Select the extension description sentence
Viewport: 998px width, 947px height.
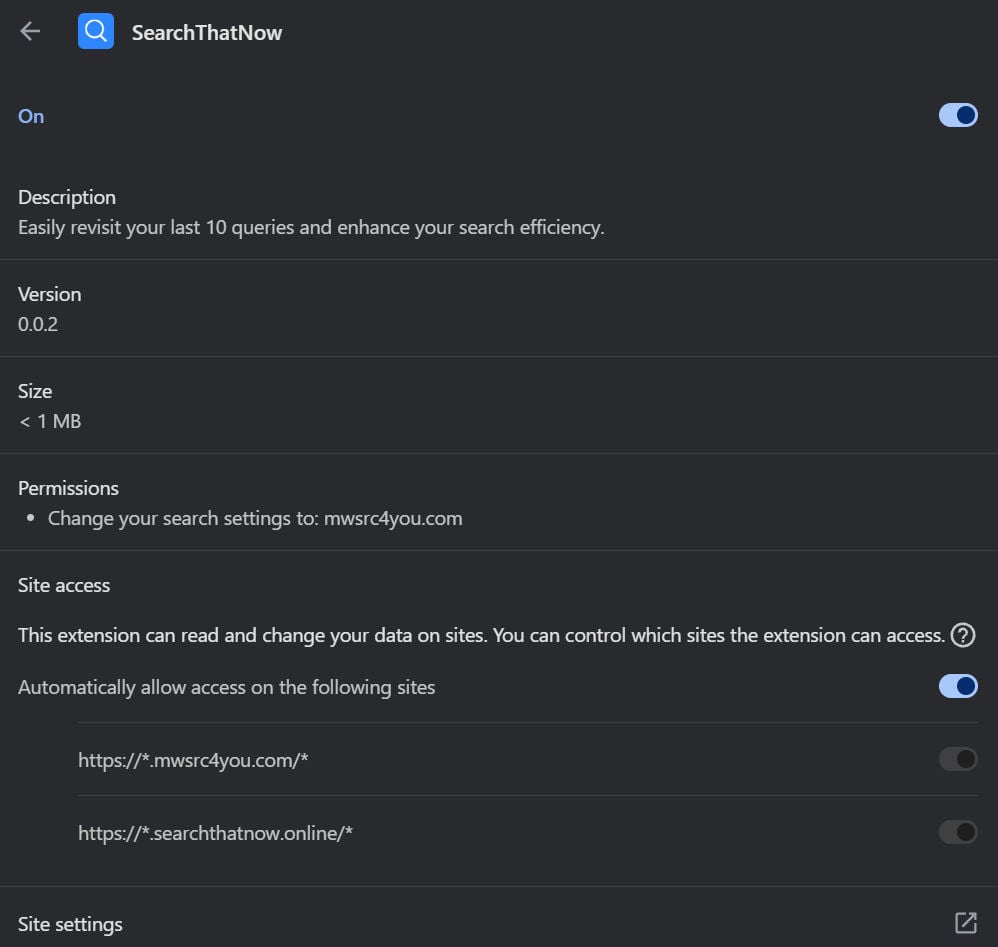point(311,227)
